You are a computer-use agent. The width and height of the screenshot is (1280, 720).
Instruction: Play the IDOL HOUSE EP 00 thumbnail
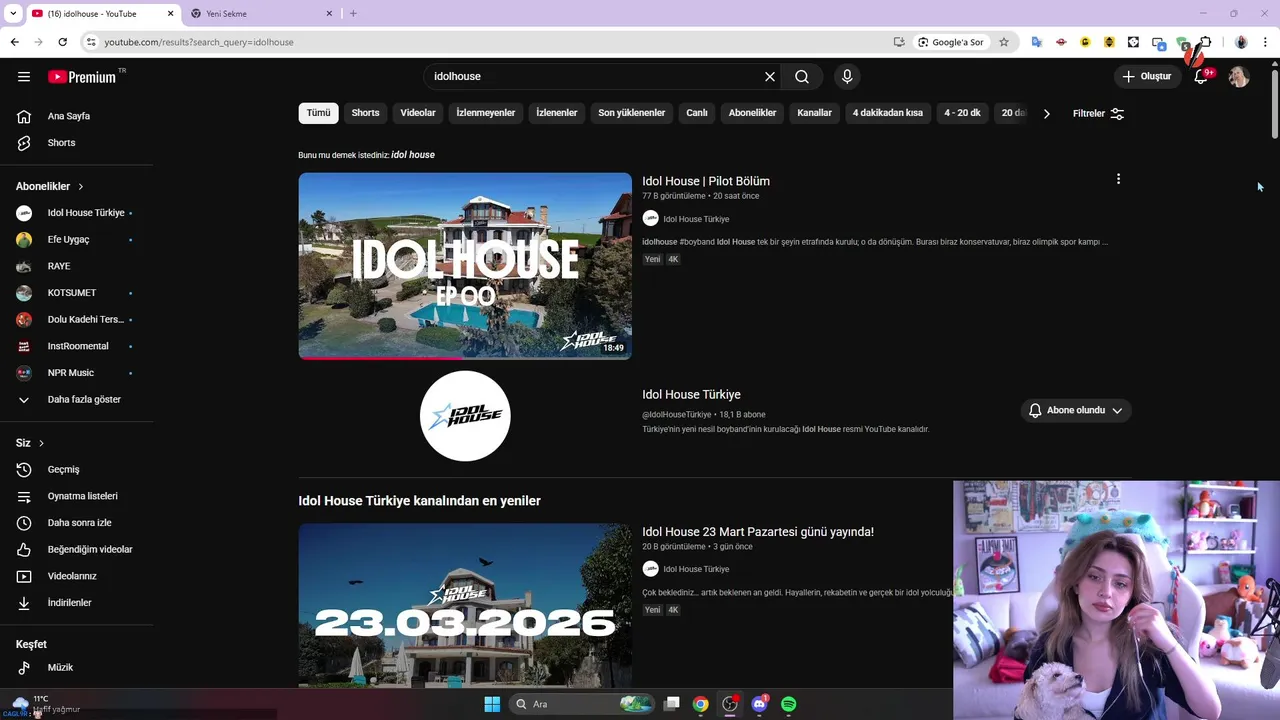coord(465,266)
